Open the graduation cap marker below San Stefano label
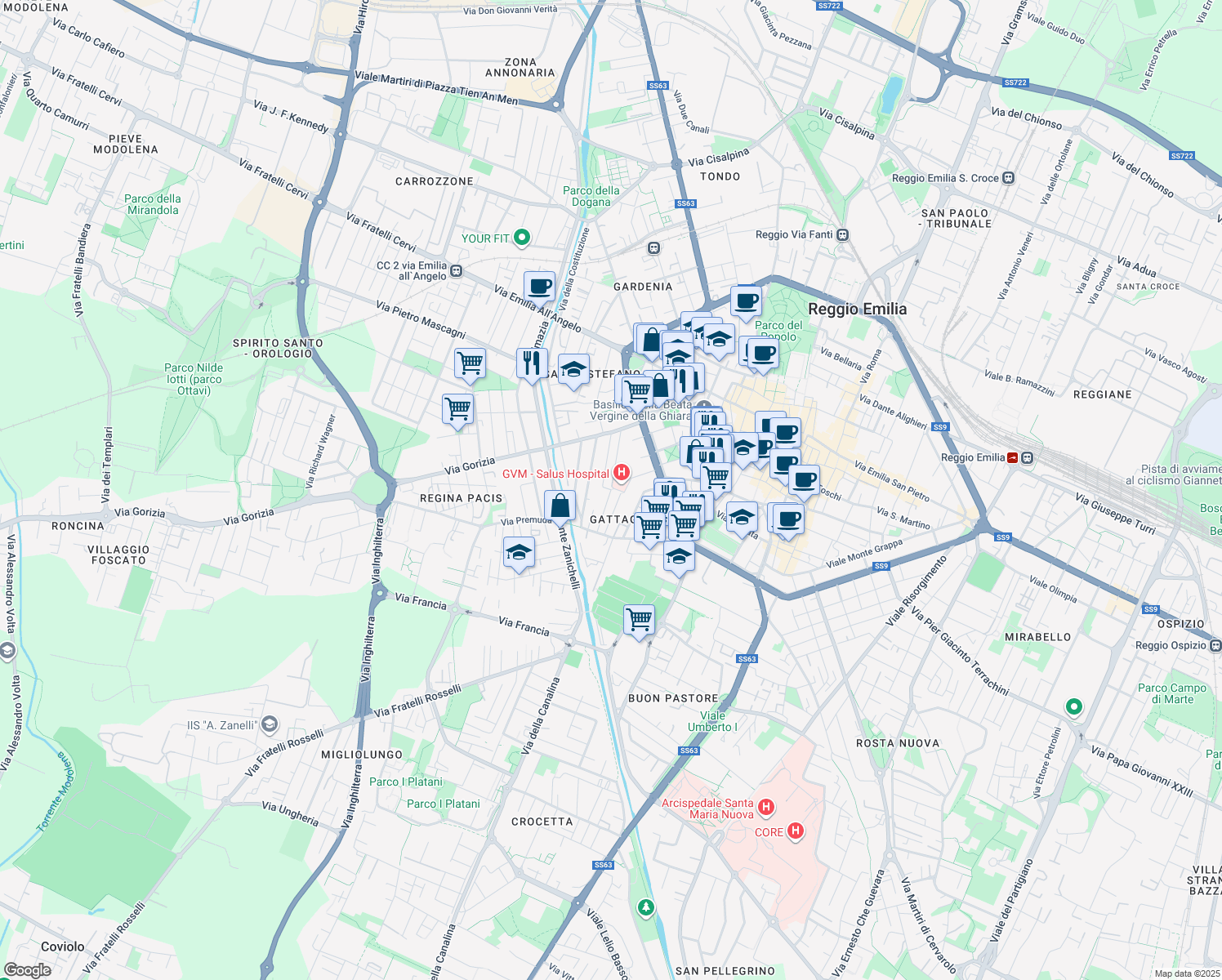Image resolution: width=1222 pixels, height=980 pixels. 574,367
